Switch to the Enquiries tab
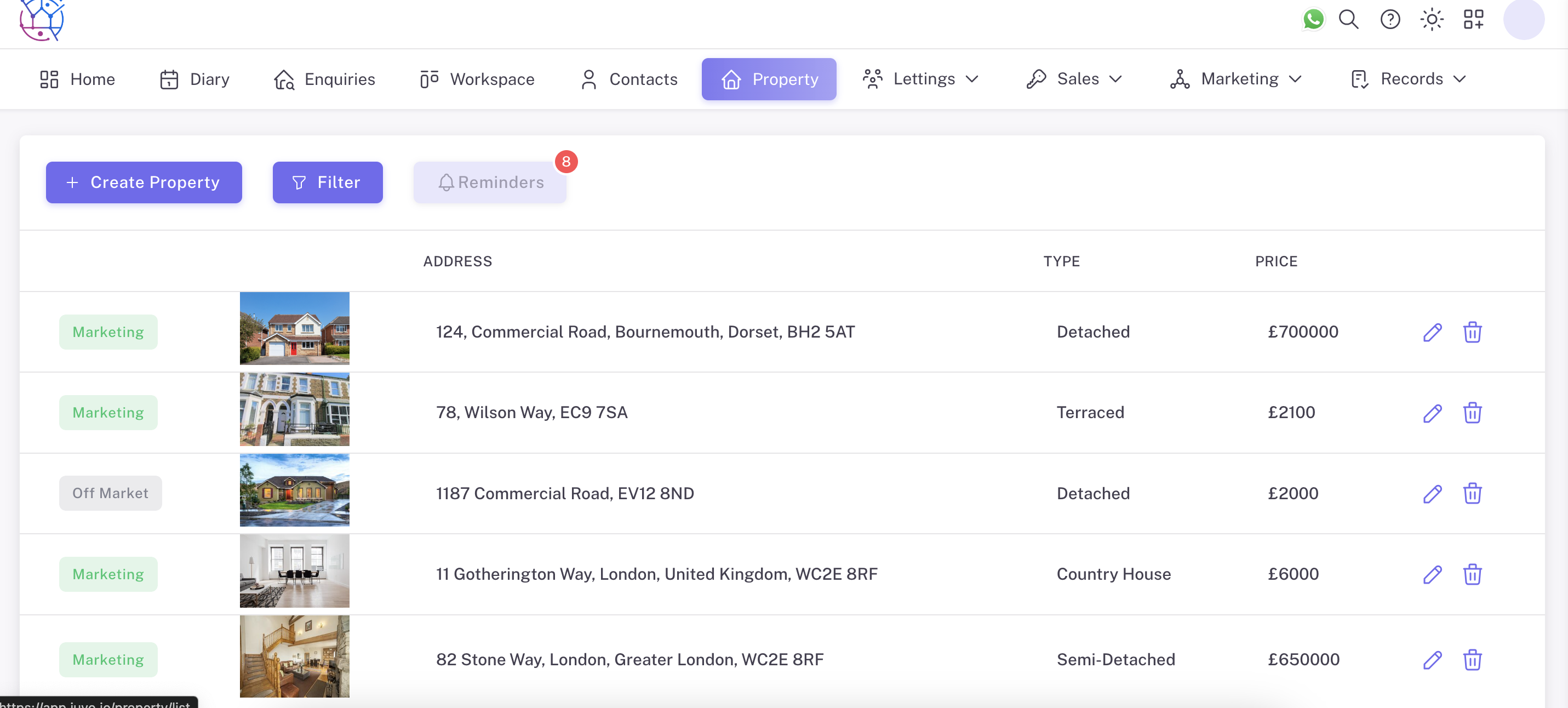 click(324, 79)
